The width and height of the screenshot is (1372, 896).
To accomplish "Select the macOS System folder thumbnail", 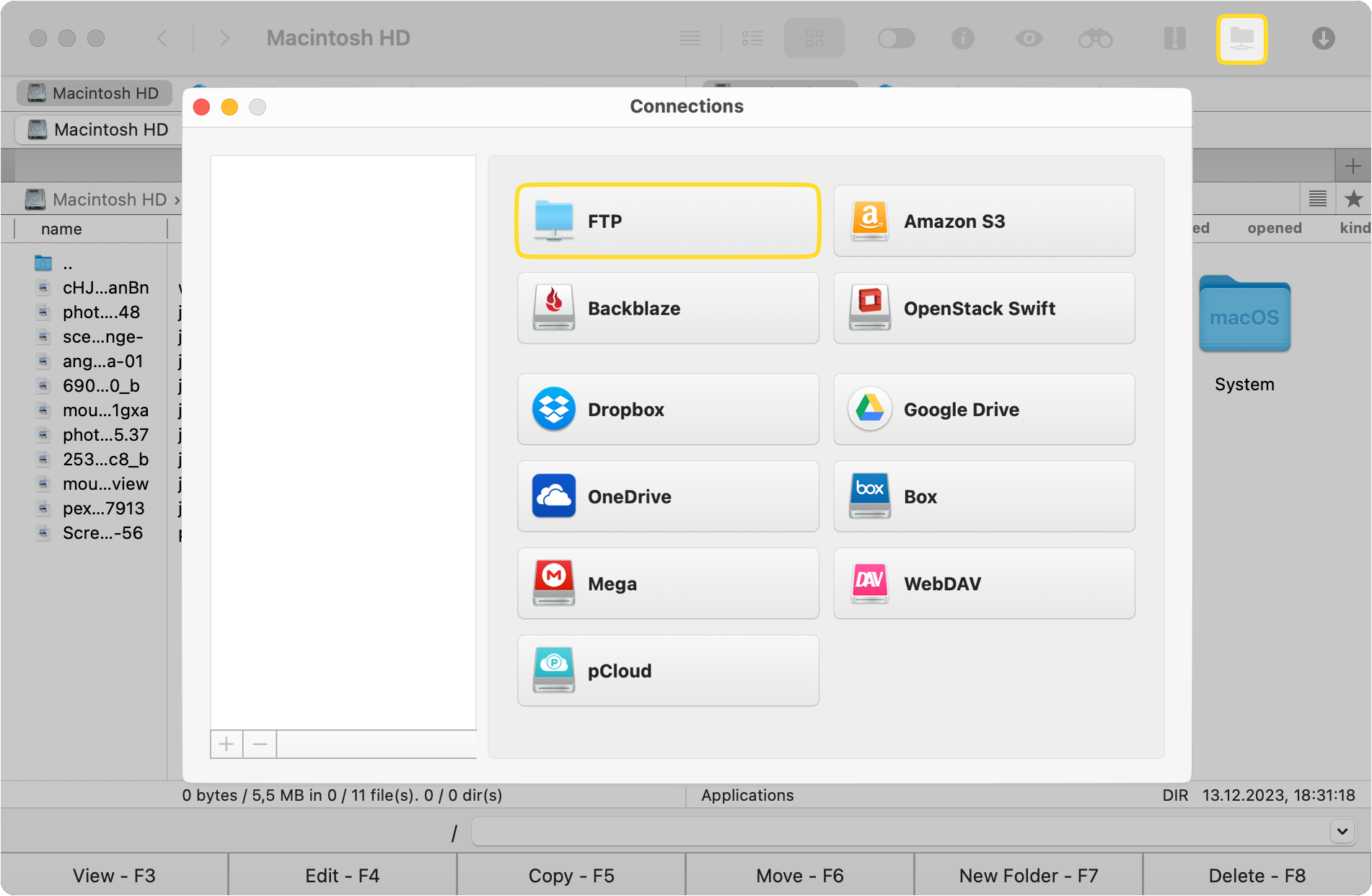I will tap(1244, 315).
